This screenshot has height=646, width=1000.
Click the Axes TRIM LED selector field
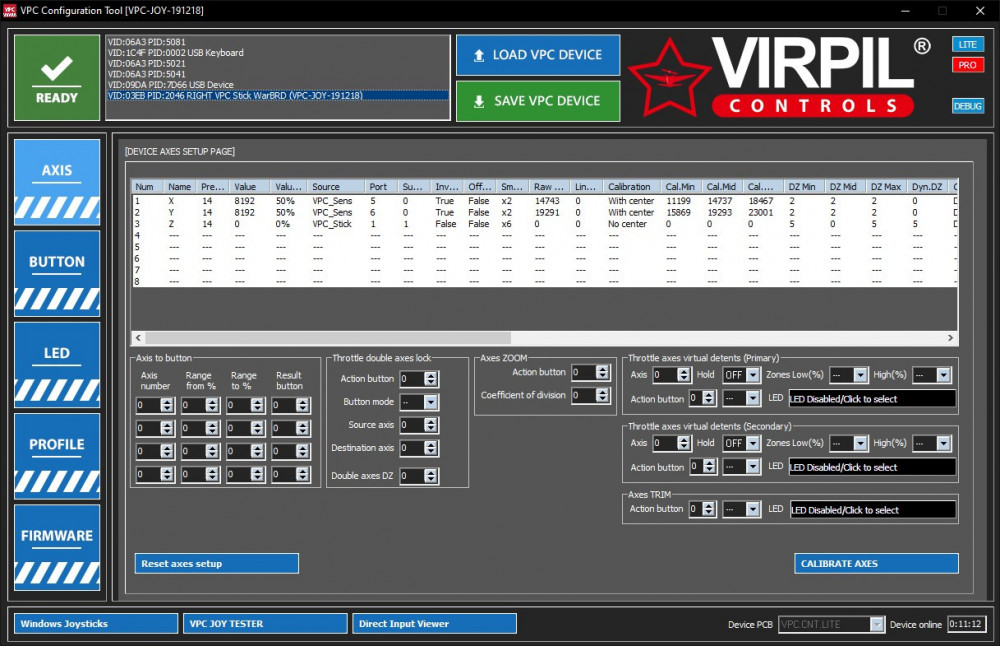pyautogui.click(x=872, y=510)
